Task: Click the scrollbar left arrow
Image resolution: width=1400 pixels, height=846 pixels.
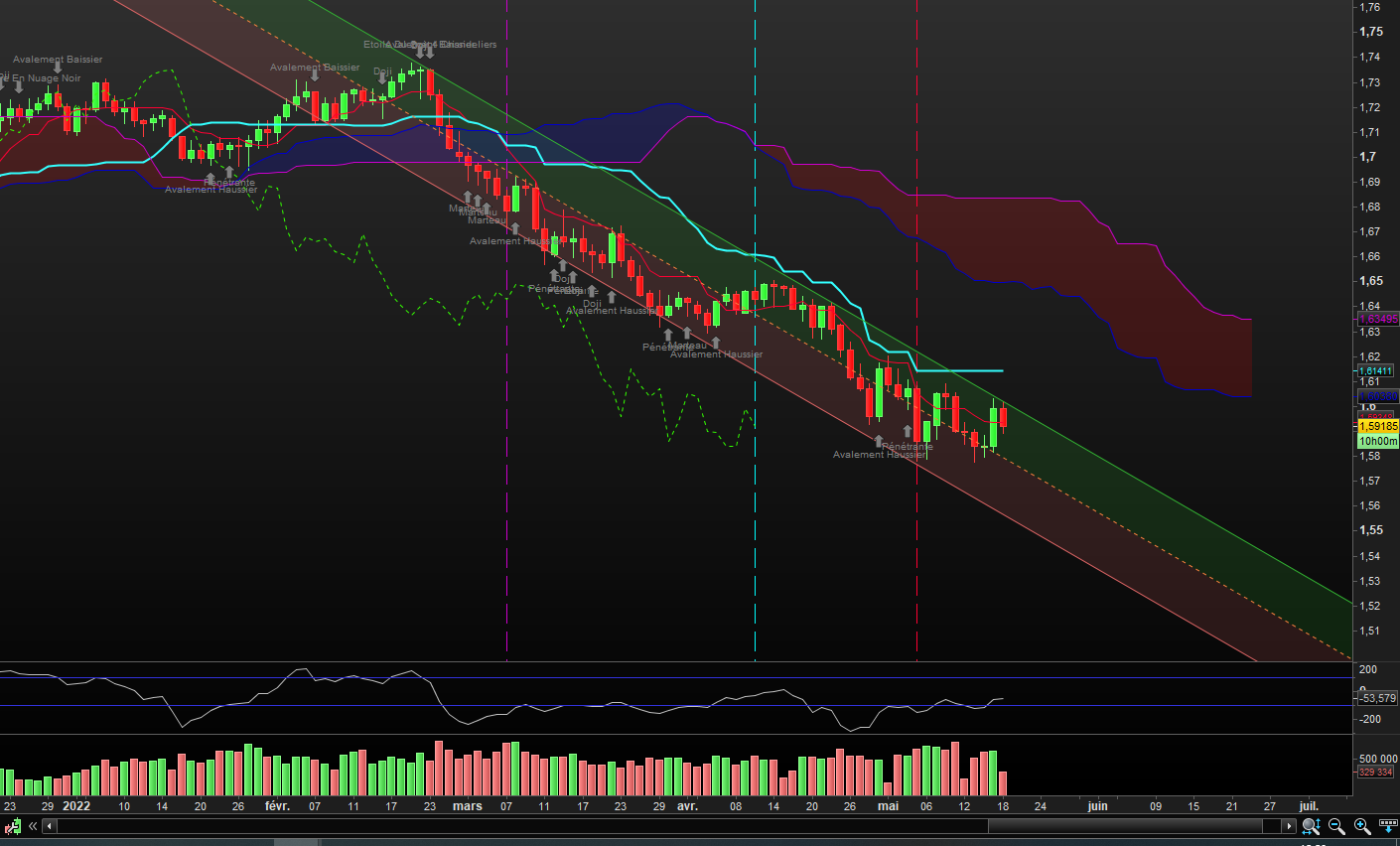Action: coord(50,826)
